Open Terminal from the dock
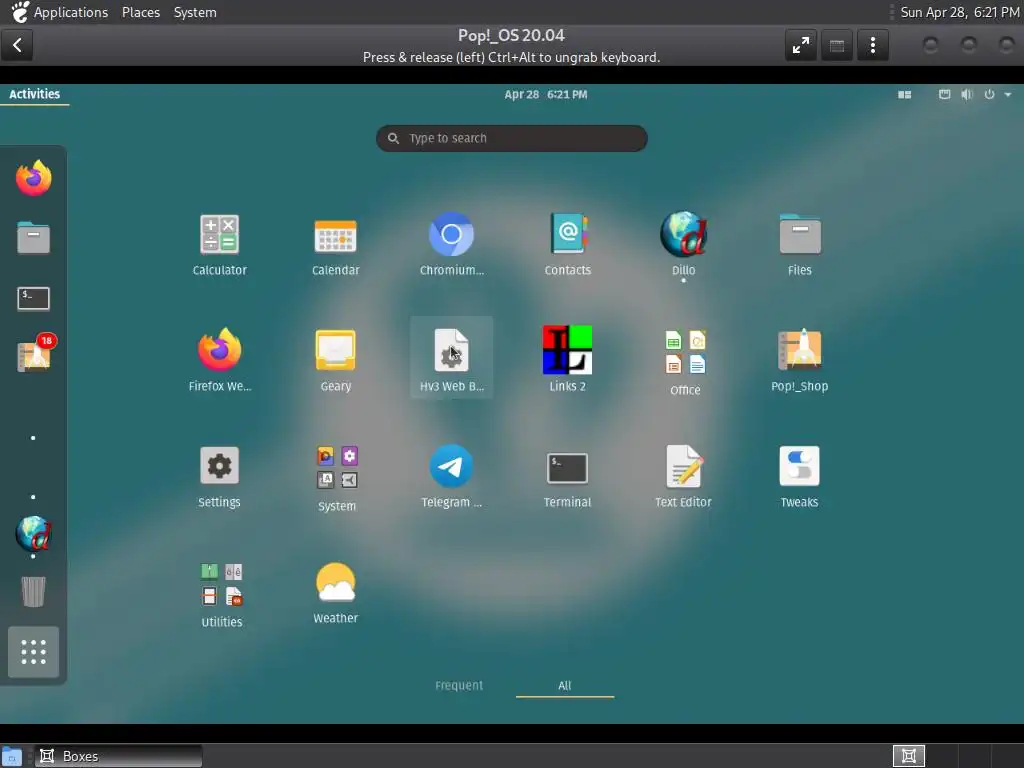This screenshot has width=1024, height=768. [33, 298]
